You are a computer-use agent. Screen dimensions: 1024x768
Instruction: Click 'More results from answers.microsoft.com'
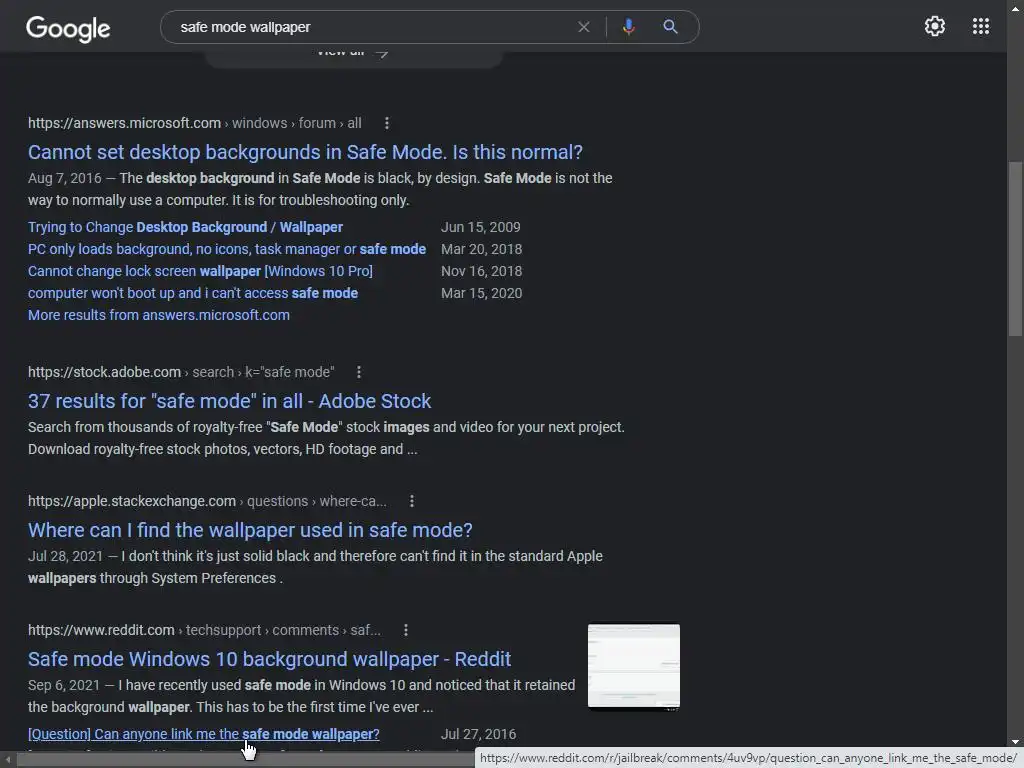click(159, 315)
